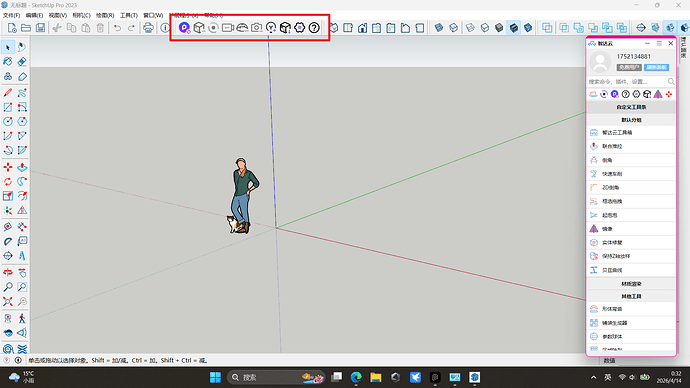Click the Save floppy disk icon
The height and width of the screenshot is (388, 690).
pos(40,28)
